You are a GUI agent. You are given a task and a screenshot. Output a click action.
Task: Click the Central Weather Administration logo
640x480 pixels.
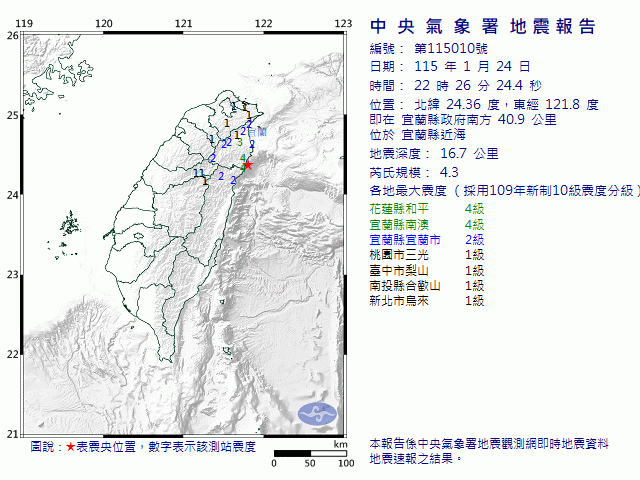pos(319,412)
